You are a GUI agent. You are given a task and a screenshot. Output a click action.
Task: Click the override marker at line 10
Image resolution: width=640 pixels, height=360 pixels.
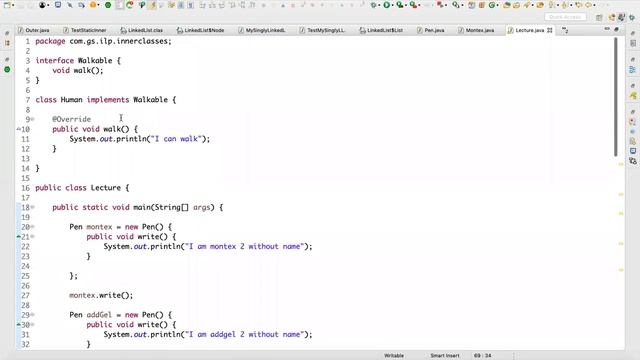(18, 129)
